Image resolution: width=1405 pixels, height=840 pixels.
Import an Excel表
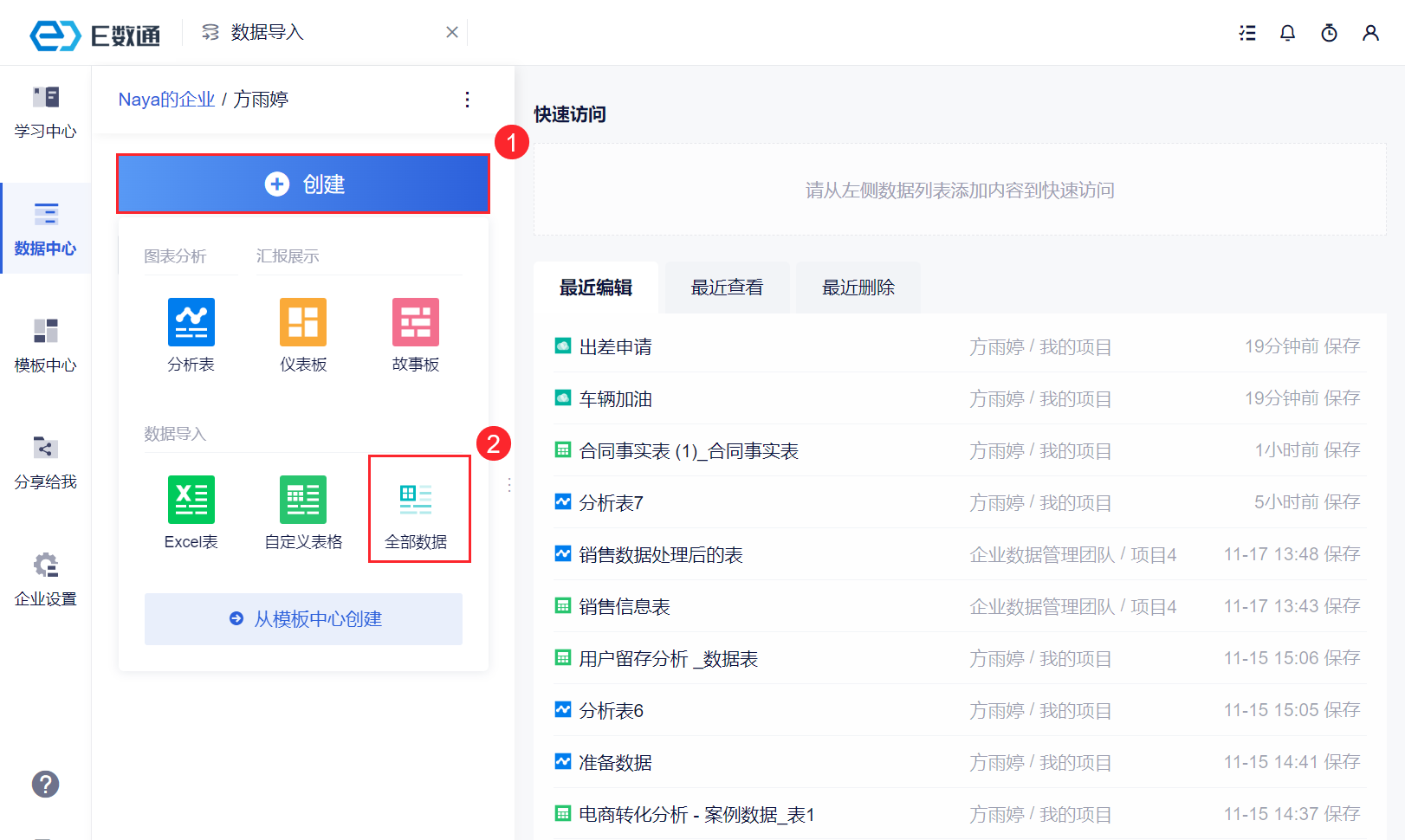pyautogui.click(x=191, y=513)
